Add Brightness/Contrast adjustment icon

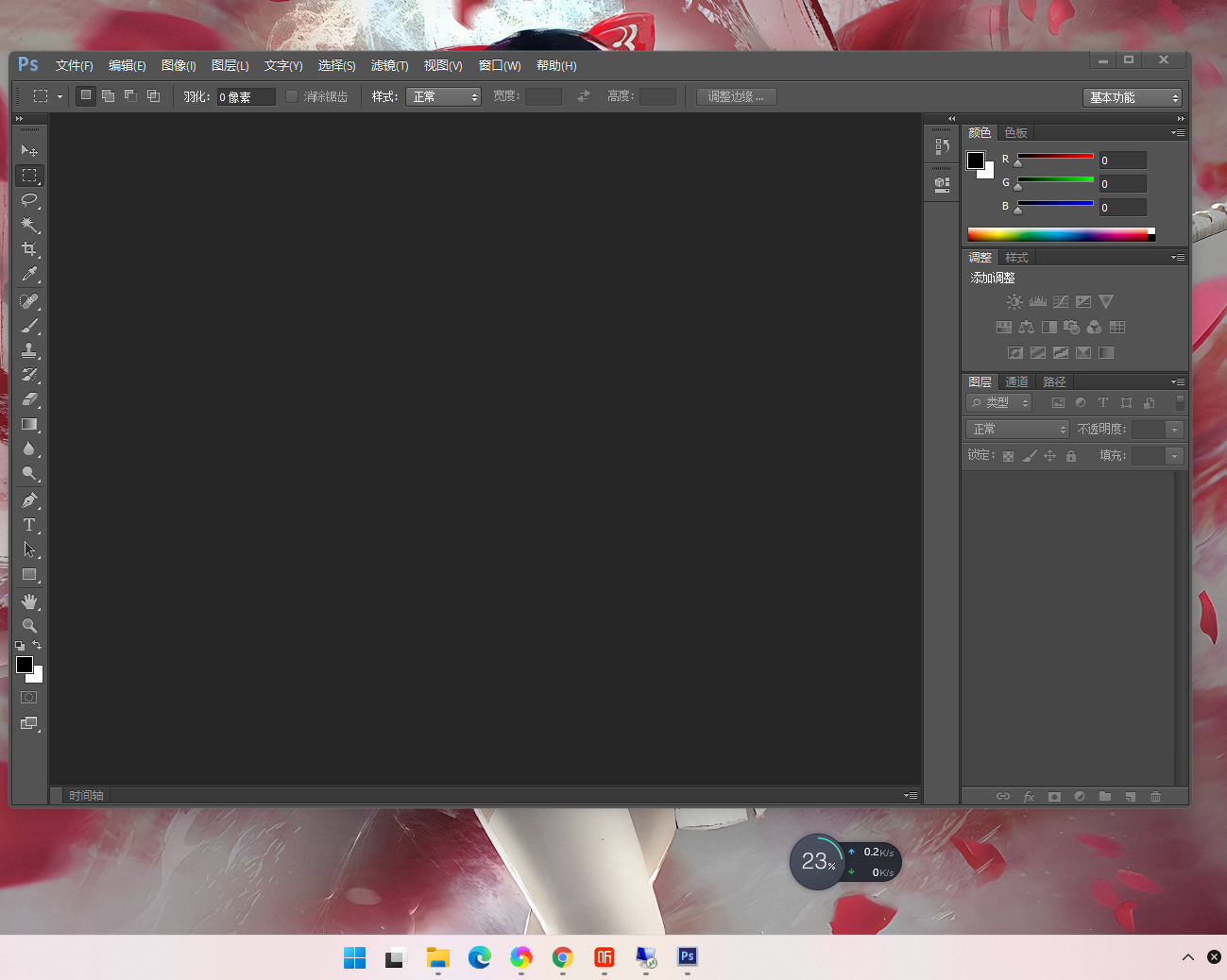1014,302
